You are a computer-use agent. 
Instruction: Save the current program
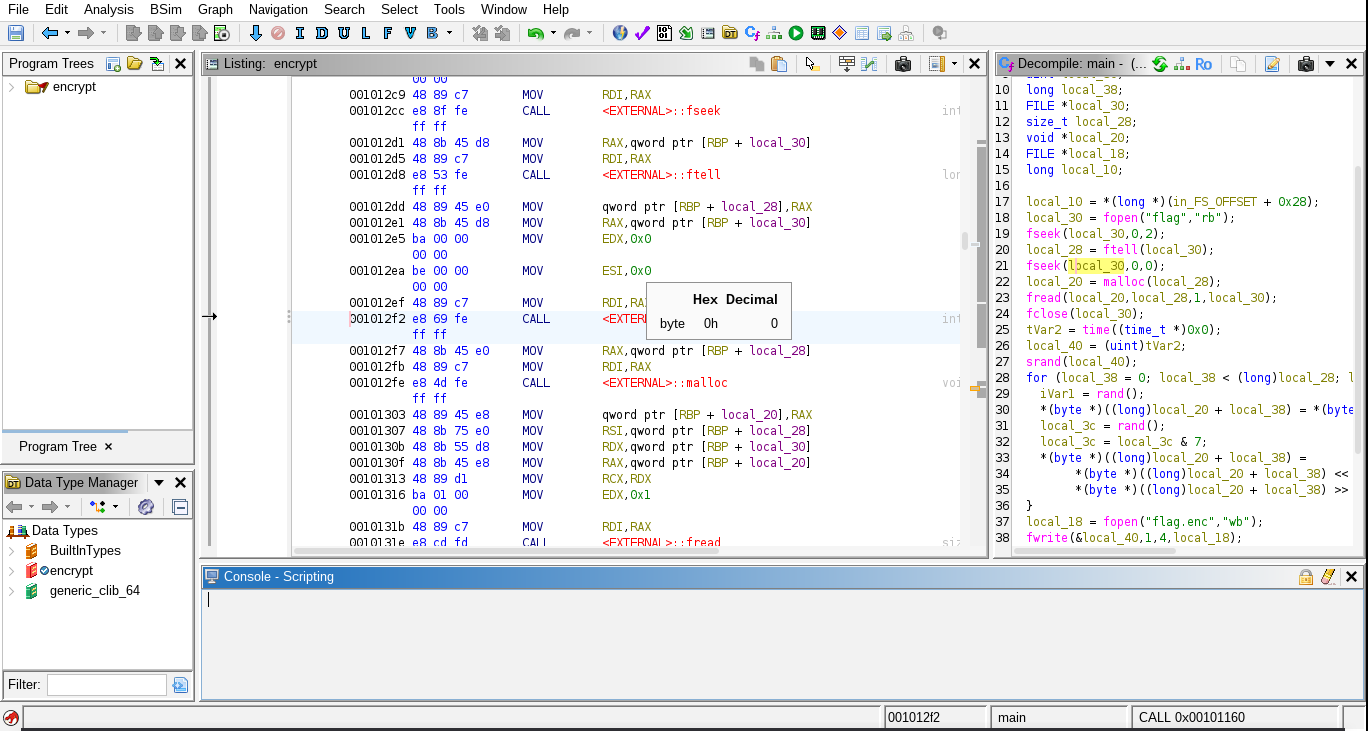[14, 33]
